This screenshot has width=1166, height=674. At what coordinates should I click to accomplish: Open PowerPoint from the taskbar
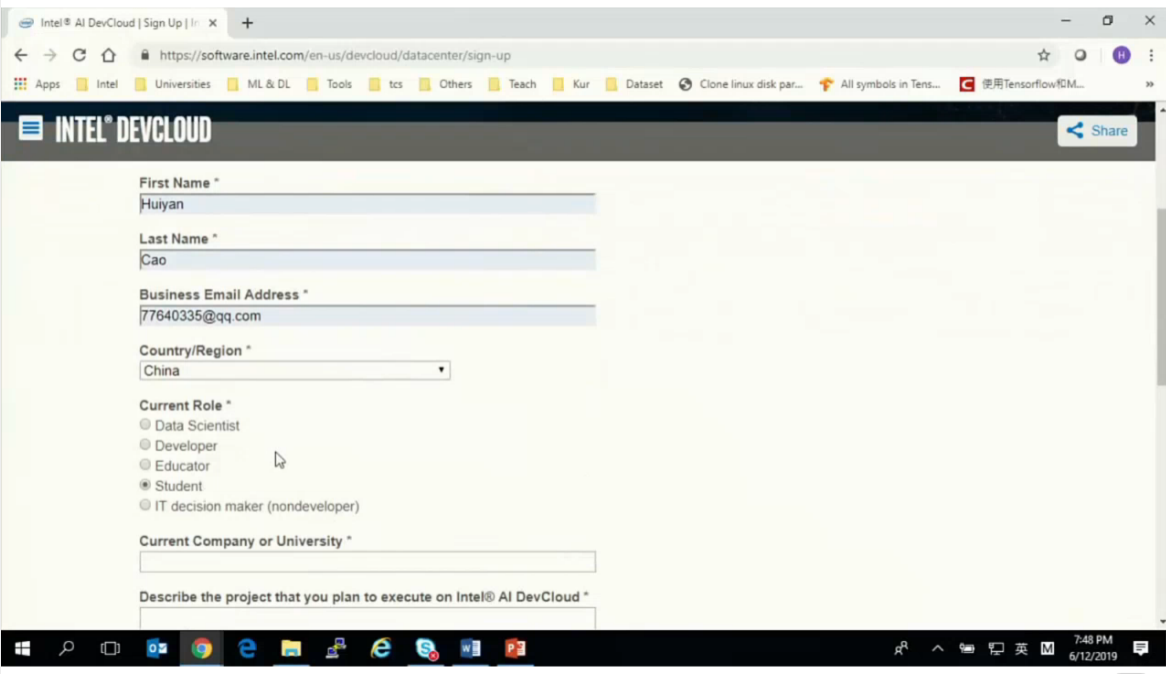click(x=515, y=649)
